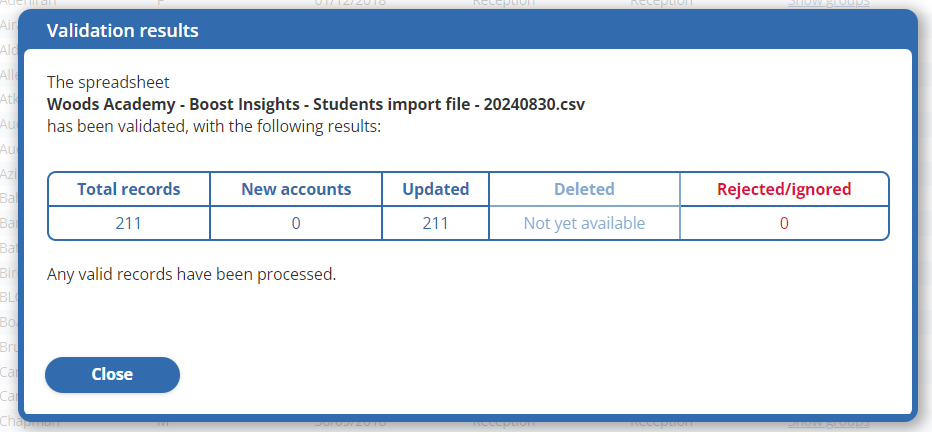The height and width of the screenshot is (432, 932).
Task: Click the Not yet available cell
Action: pos(584,223)
